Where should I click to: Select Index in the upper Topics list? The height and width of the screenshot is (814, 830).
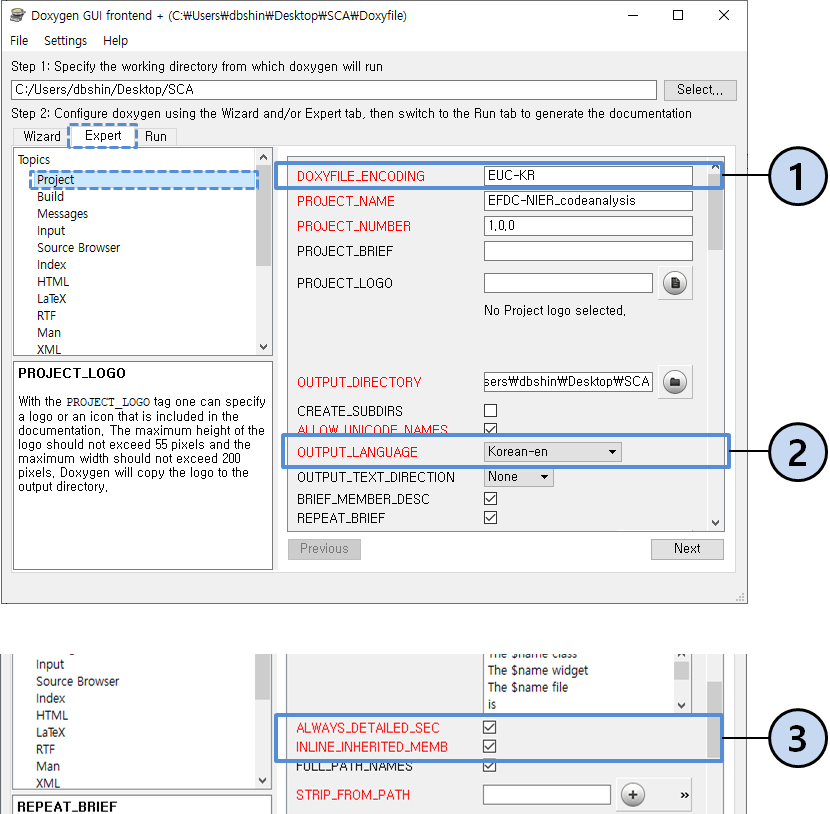pyautogui.click(x=51, y=265)
